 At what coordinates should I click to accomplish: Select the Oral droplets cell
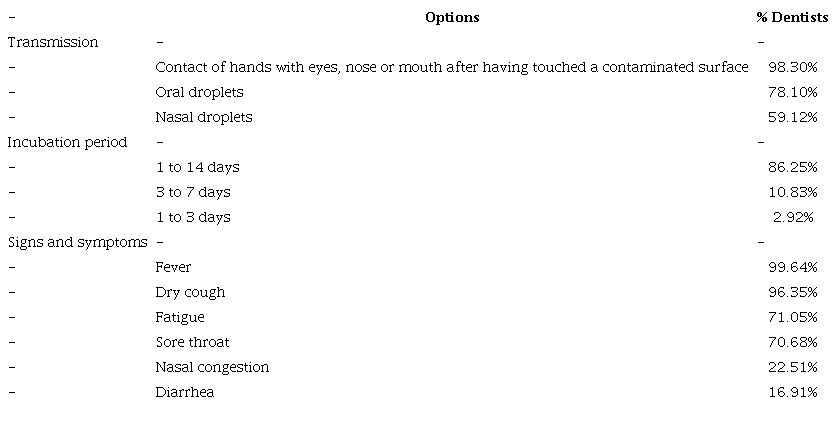point(200,92)
